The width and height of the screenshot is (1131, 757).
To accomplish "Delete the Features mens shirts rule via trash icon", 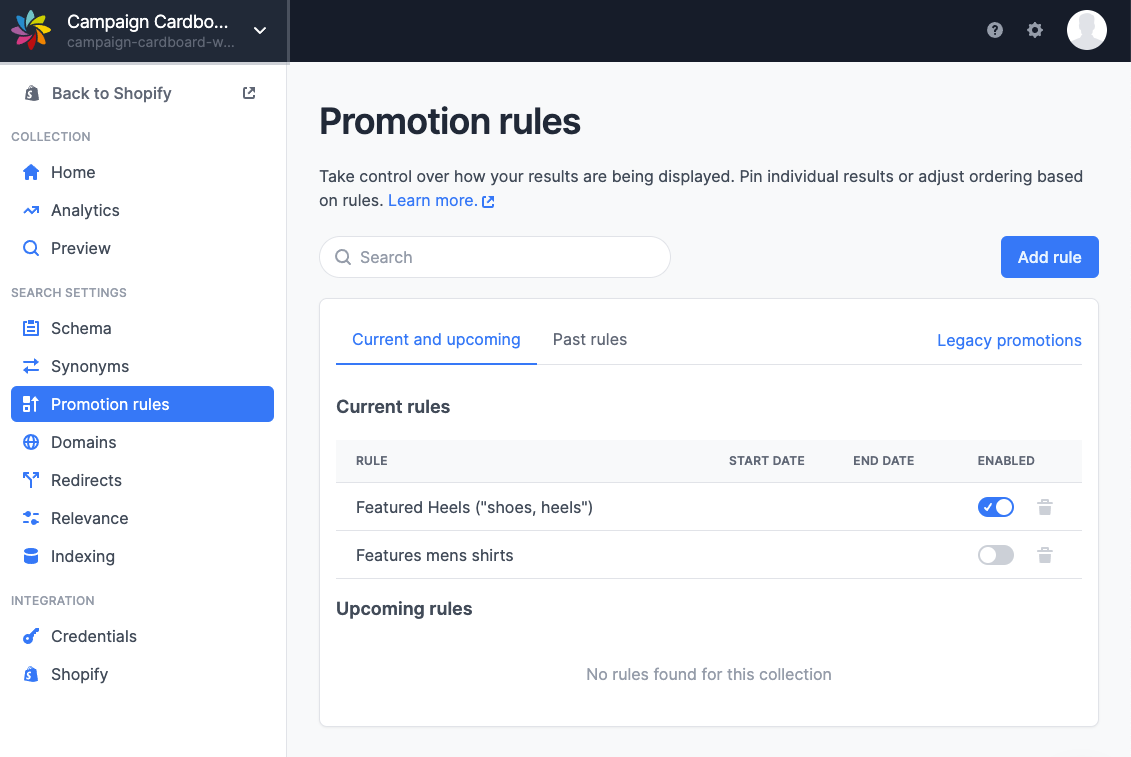I will (1044, 555).
